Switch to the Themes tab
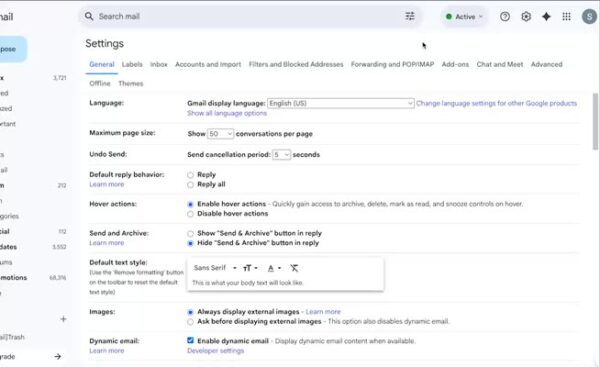The height and width of the screenshot is (367, 600). [131, 83]
